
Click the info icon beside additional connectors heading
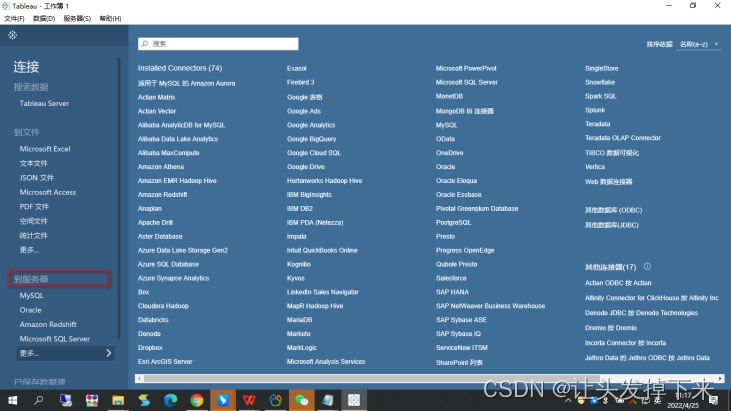(647, 267)
